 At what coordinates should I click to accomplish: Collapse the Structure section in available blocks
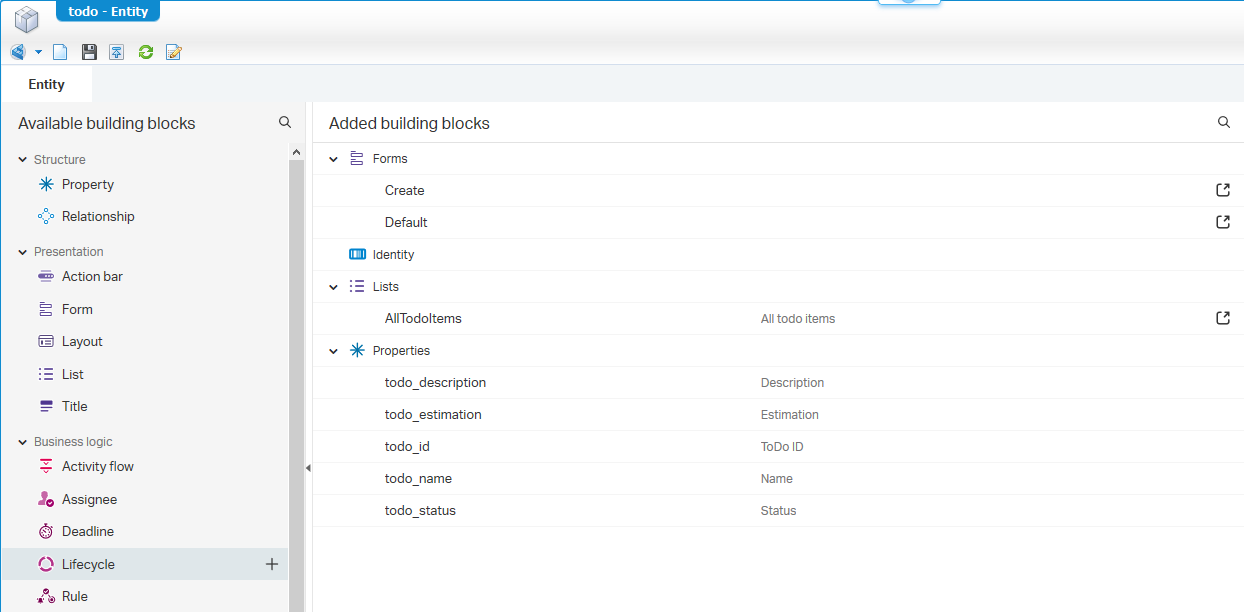click(x=23, y=160)
